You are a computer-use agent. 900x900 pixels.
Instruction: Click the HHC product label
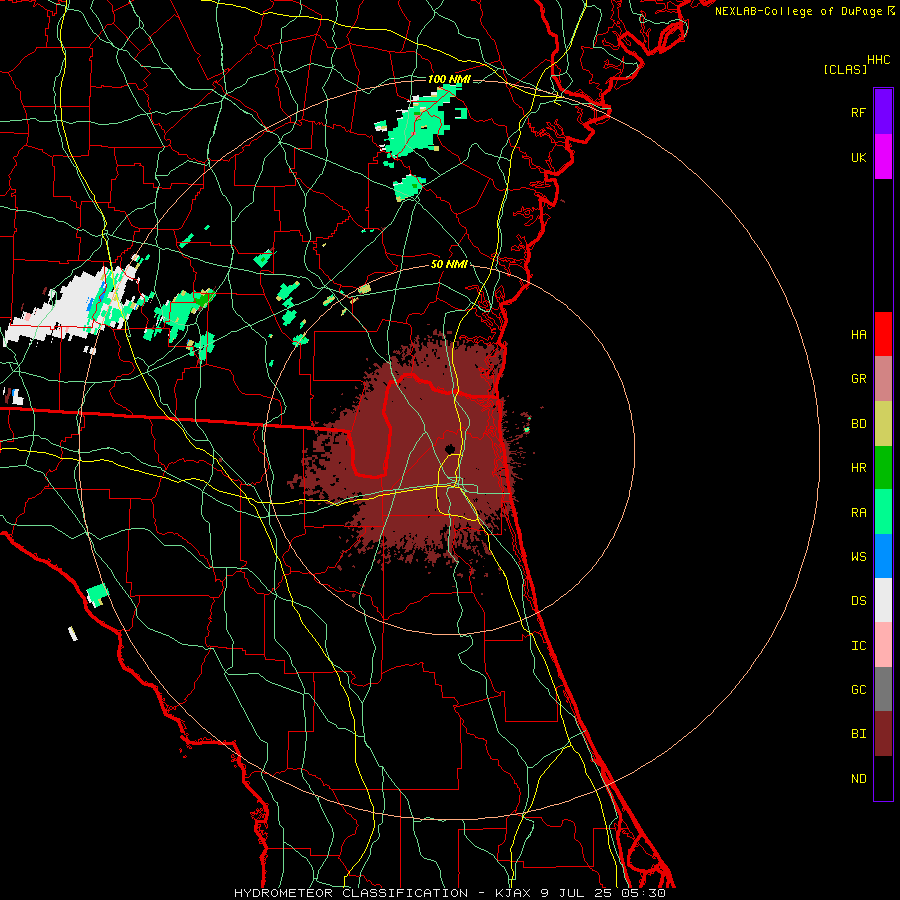click(879, 60)
